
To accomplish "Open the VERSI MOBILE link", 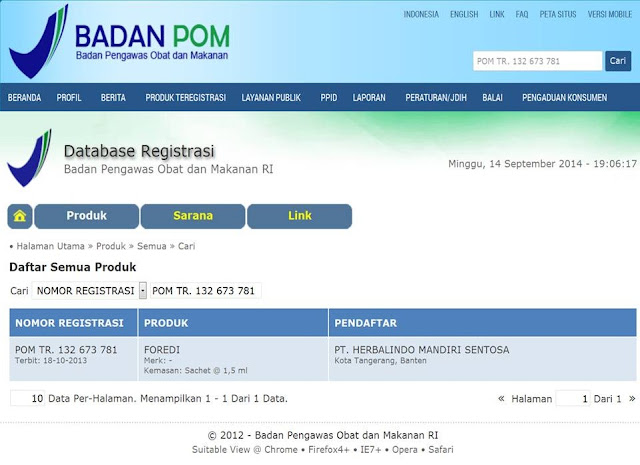I will [610, 14].
